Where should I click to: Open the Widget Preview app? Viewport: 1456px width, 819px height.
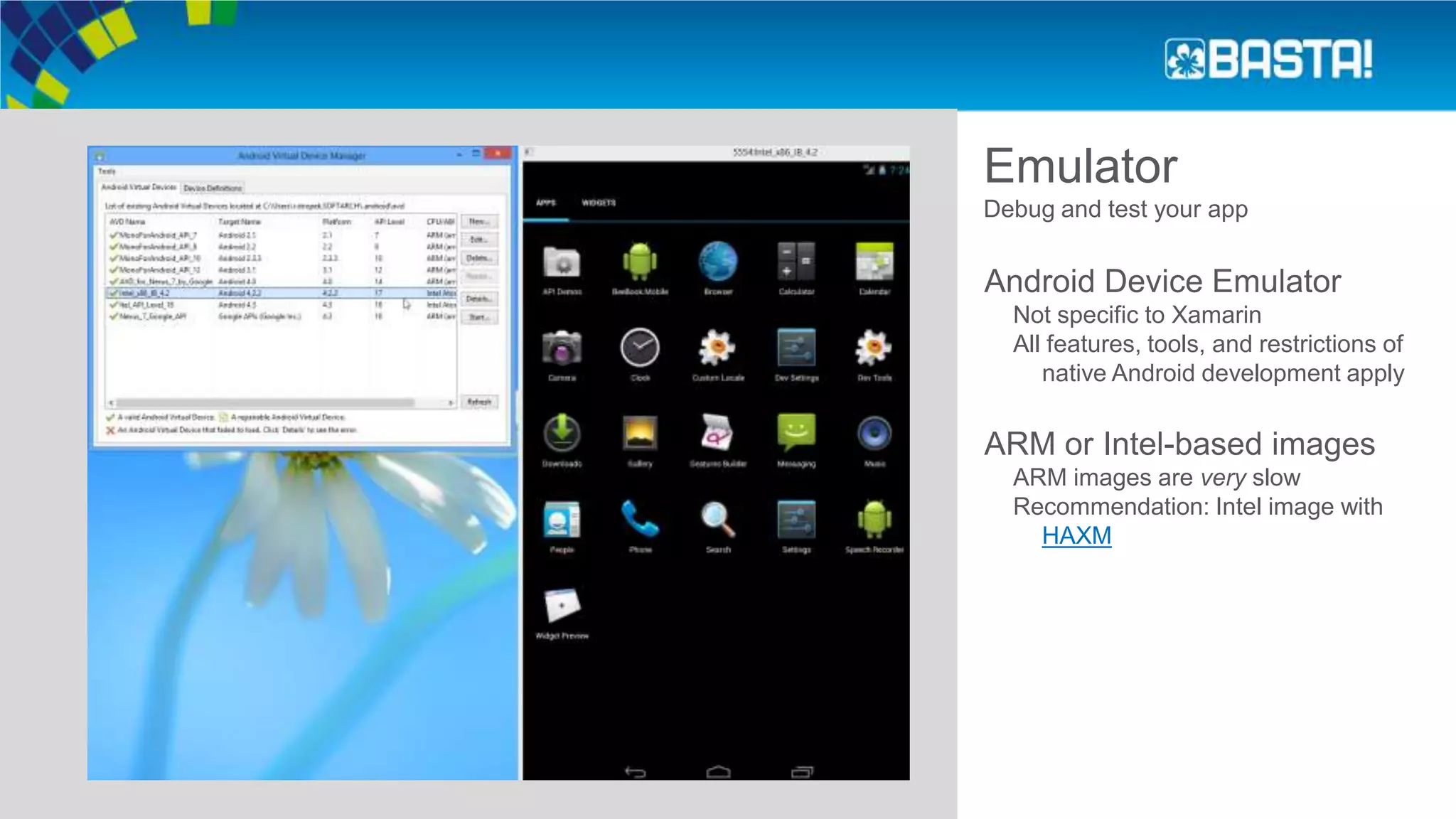(562, 613)
